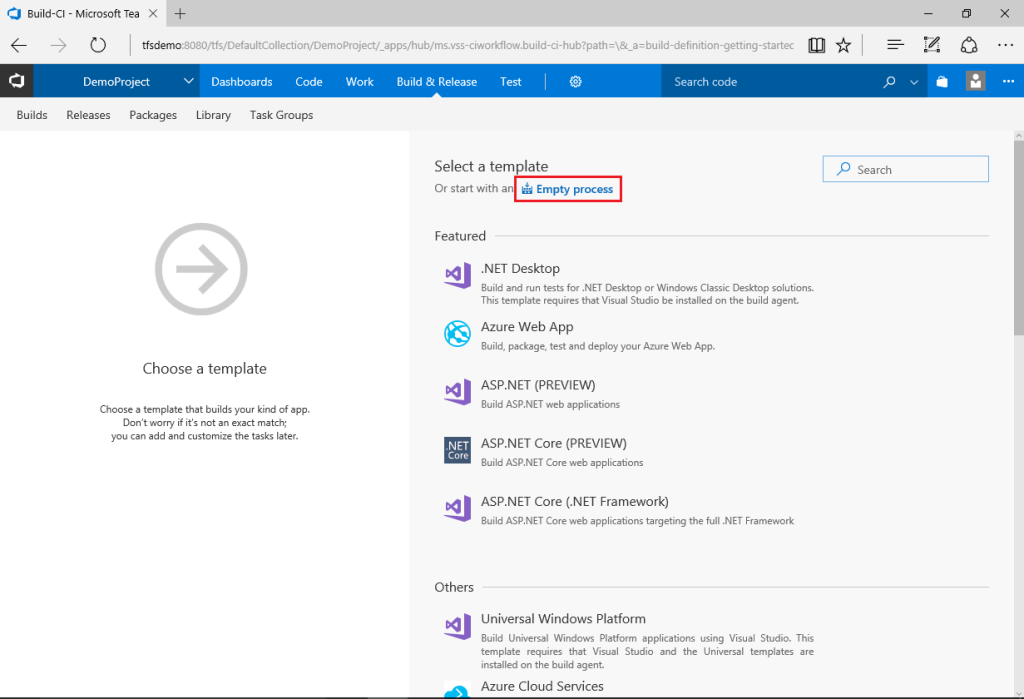The image size is (1024, 699).
Task: Switch to the Build & Release tab
Action: click(436, 81)
